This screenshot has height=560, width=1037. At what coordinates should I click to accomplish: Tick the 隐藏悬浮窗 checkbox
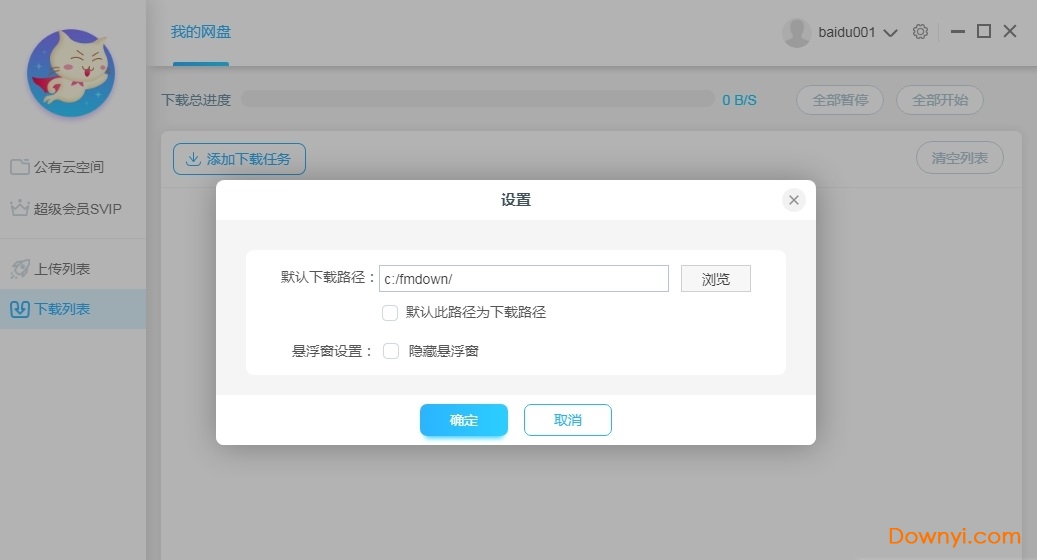391,351
